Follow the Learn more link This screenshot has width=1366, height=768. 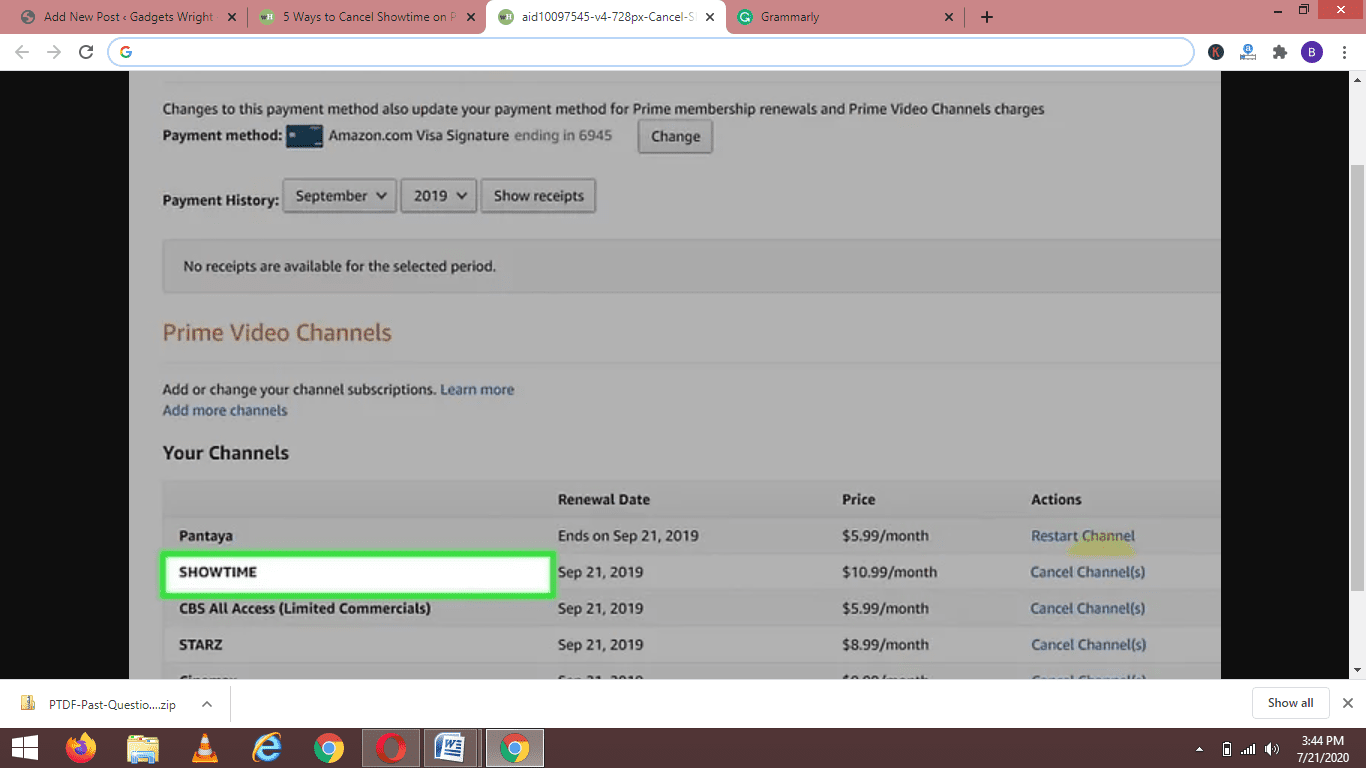click(x=477, y=389)
